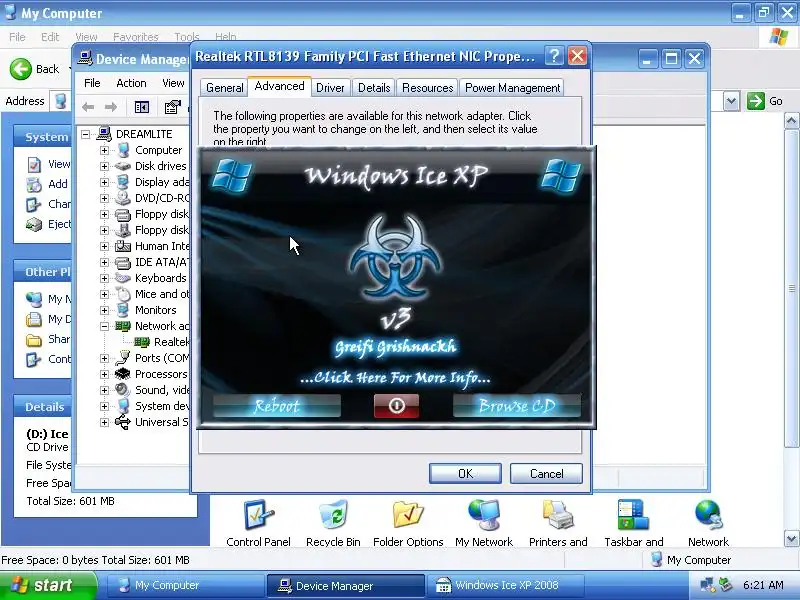Switch to Device Manager taskbar button

click(345, 585)
